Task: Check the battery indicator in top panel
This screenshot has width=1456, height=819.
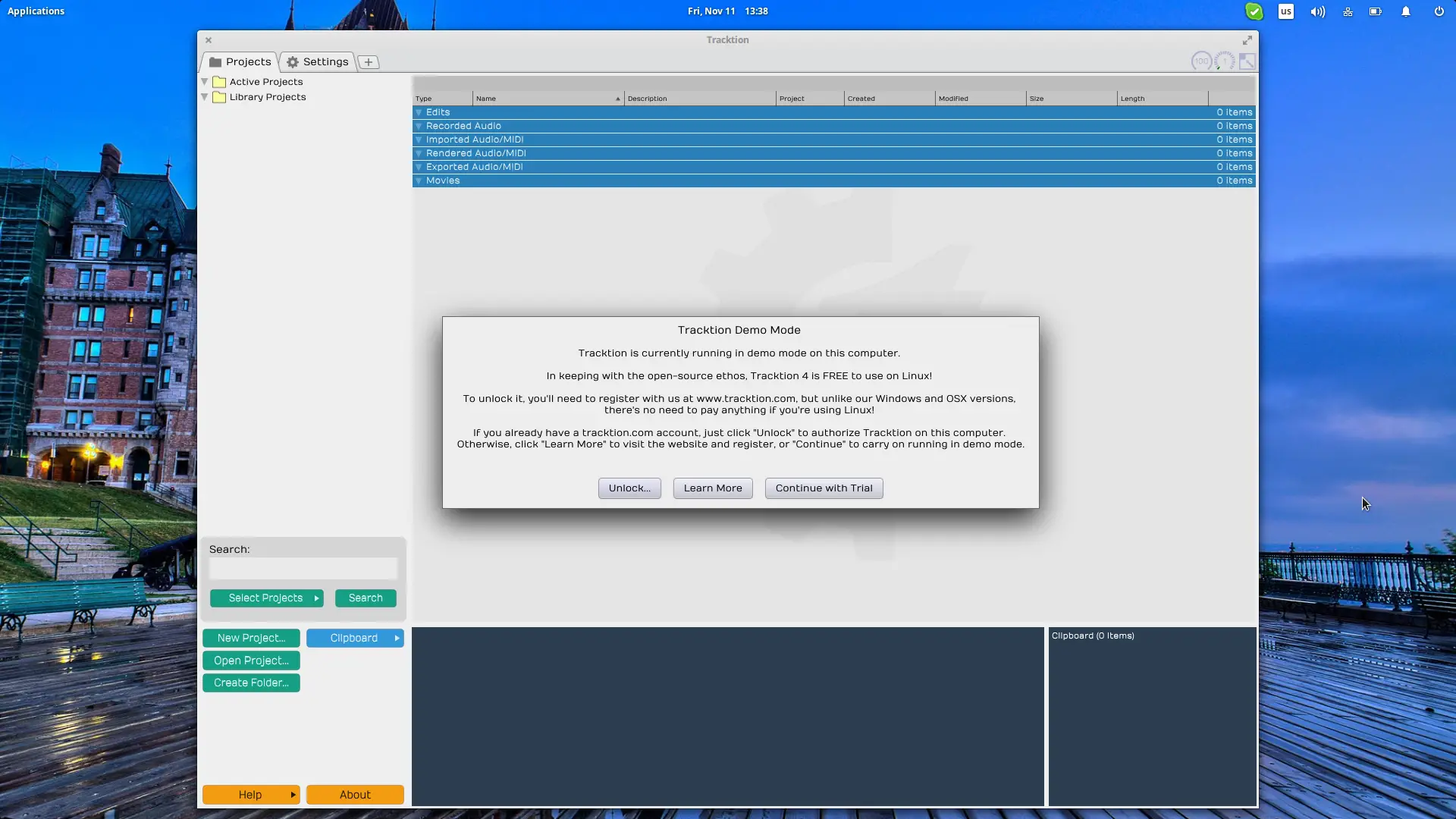Action: (x=1376, y=11)
